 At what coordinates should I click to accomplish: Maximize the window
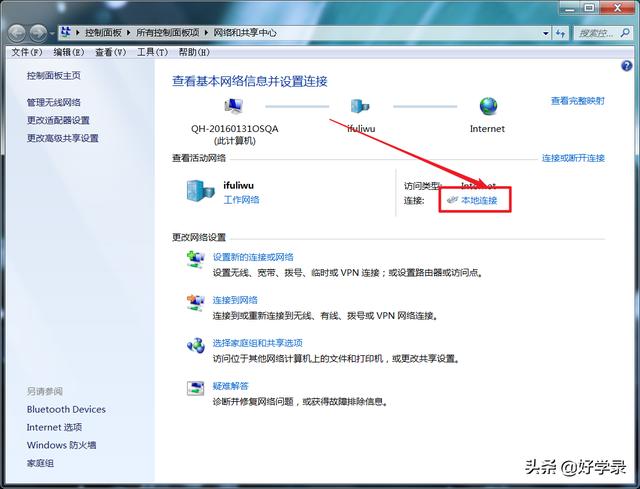(589, 8)
